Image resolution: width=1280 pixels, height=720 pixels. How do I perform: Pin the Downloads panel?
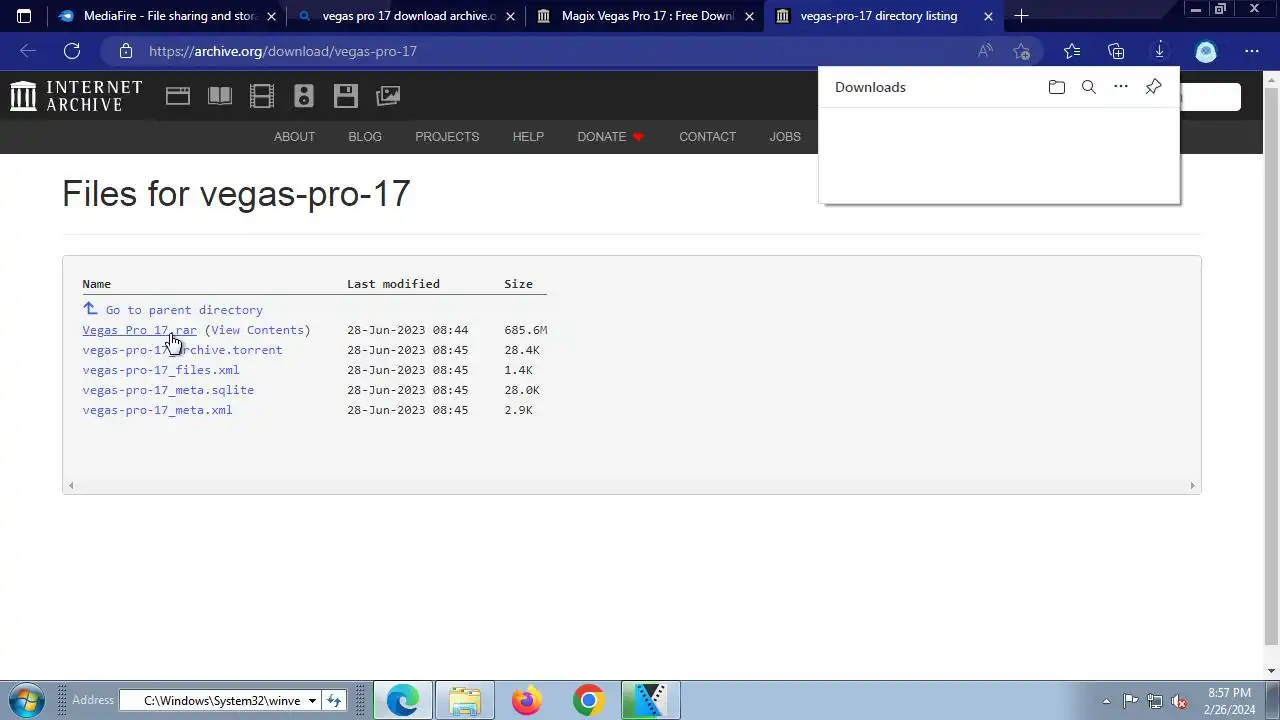(x=1153, y=87)
